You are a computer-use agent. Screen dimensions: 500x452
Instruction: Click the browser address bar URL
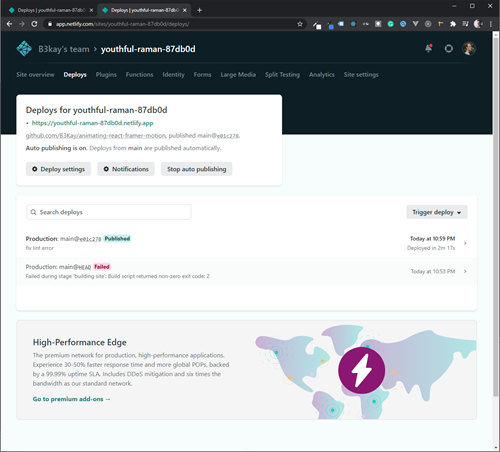point(123,24)
